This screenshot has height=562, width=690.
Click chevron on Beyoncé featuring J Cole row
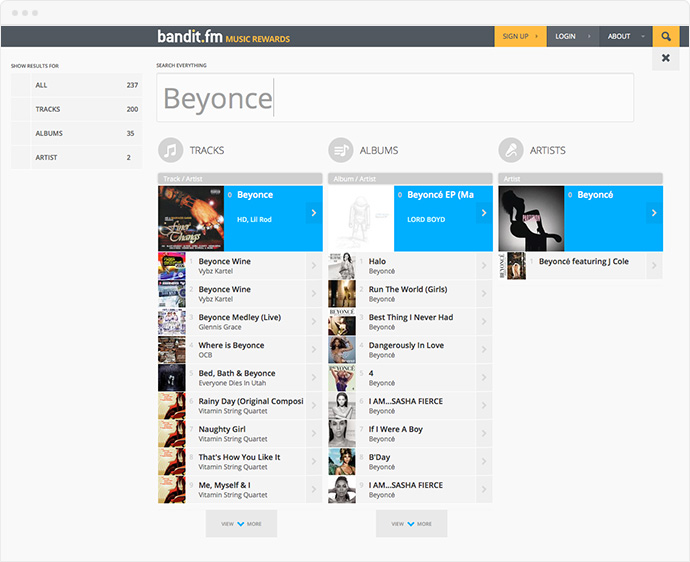pos(654,266)
